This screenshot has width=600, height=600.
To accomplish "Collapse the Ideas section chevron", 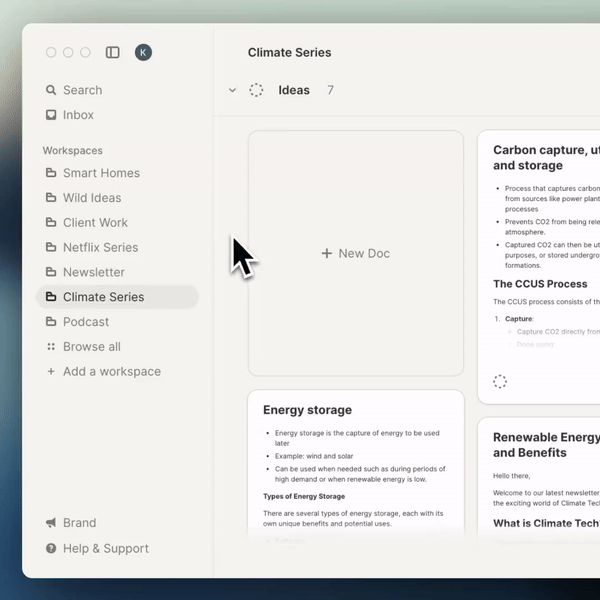I will click(232, 90).
